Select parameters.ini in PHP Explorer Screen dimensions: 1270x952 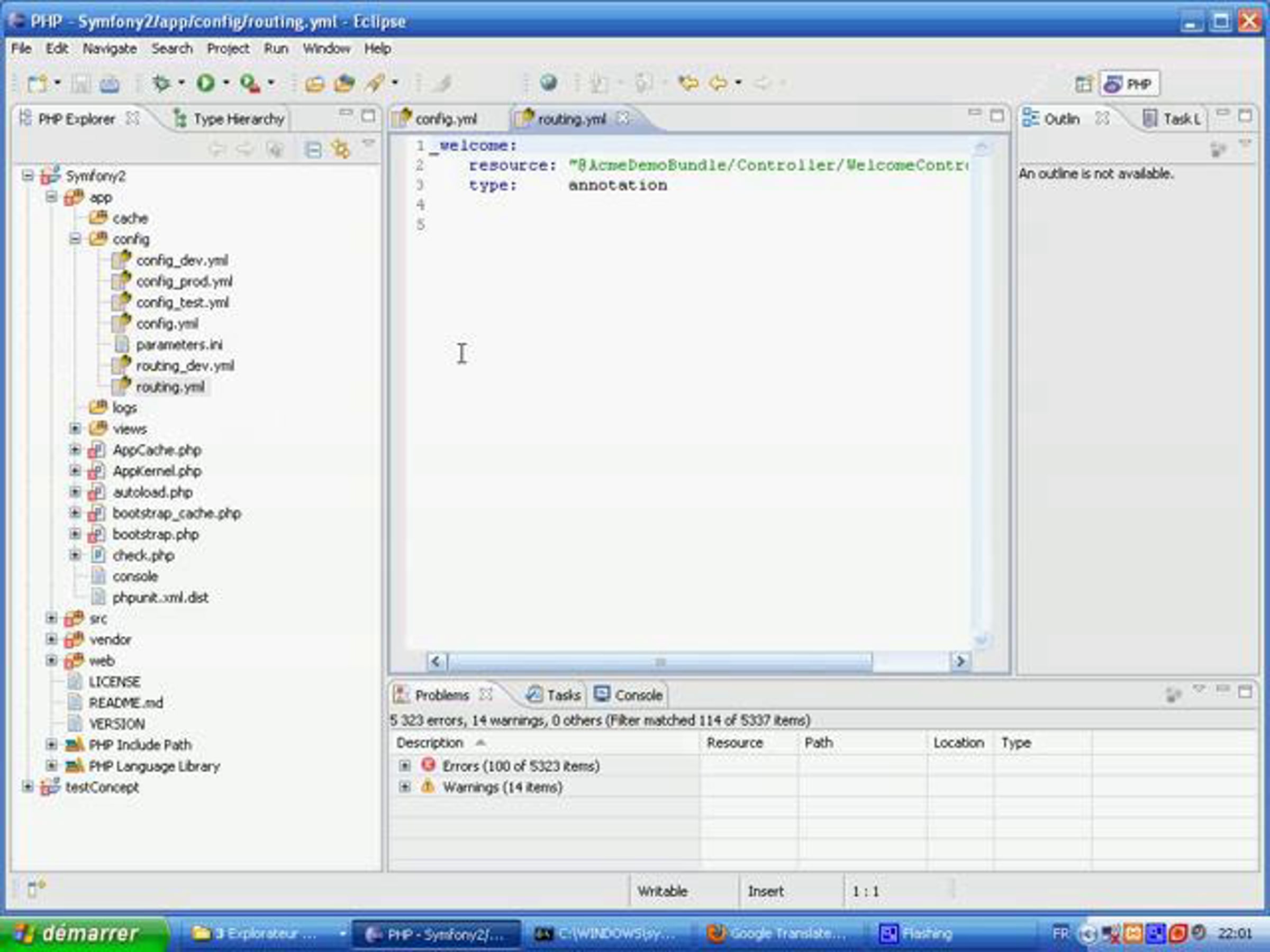point(179,344)
